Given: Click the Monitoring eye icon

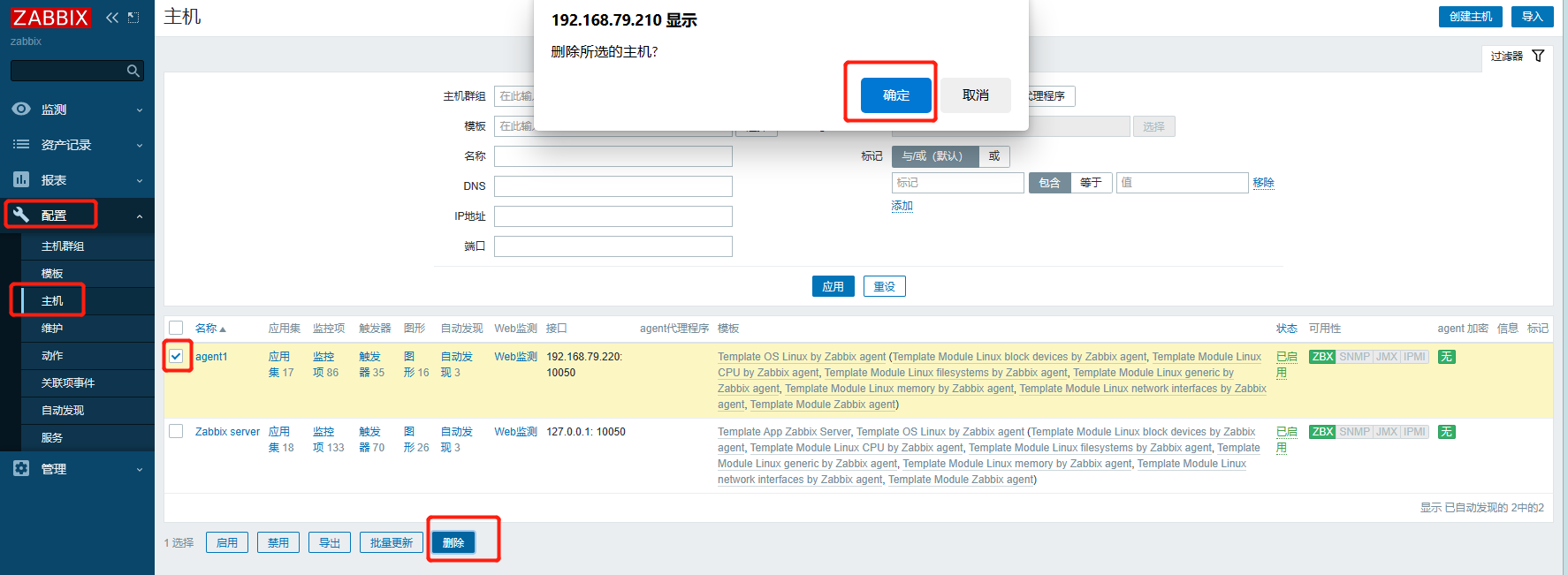Looking at the screenshot, I should point(21,109).
